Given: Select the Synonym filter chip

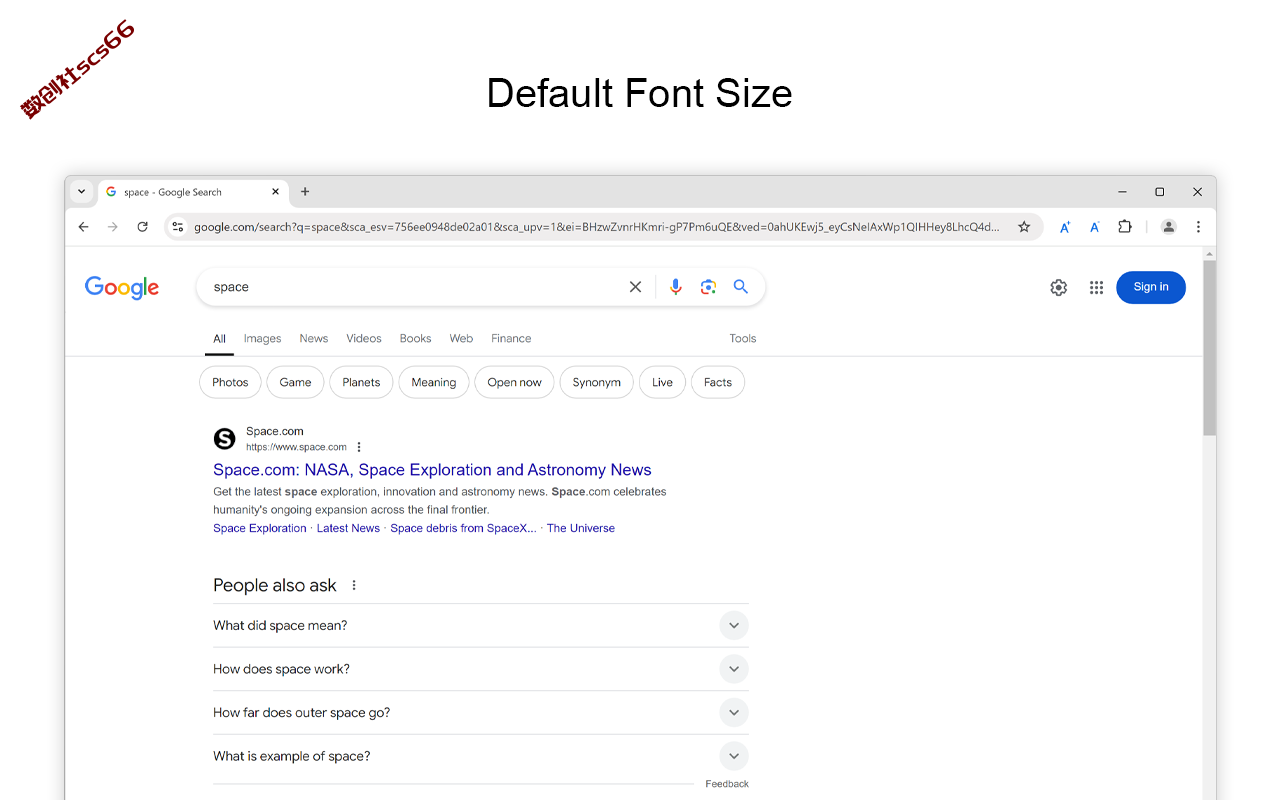Looking at the screenshot, I should [x=597, y=382].
